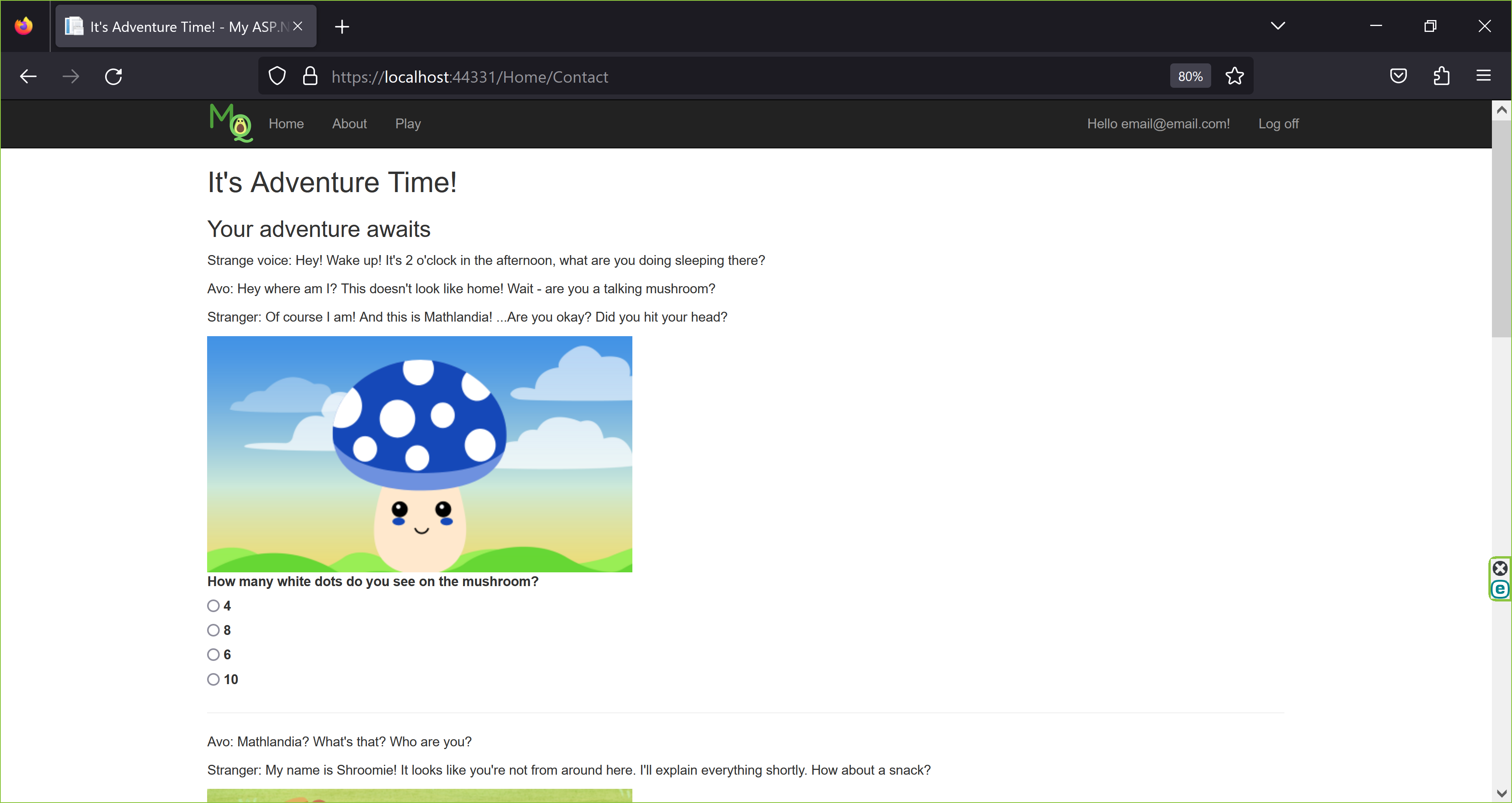This screenshot has width=1512, height=803.
Task: Expand the list all tabs chevron
Action: point(1278,26)
